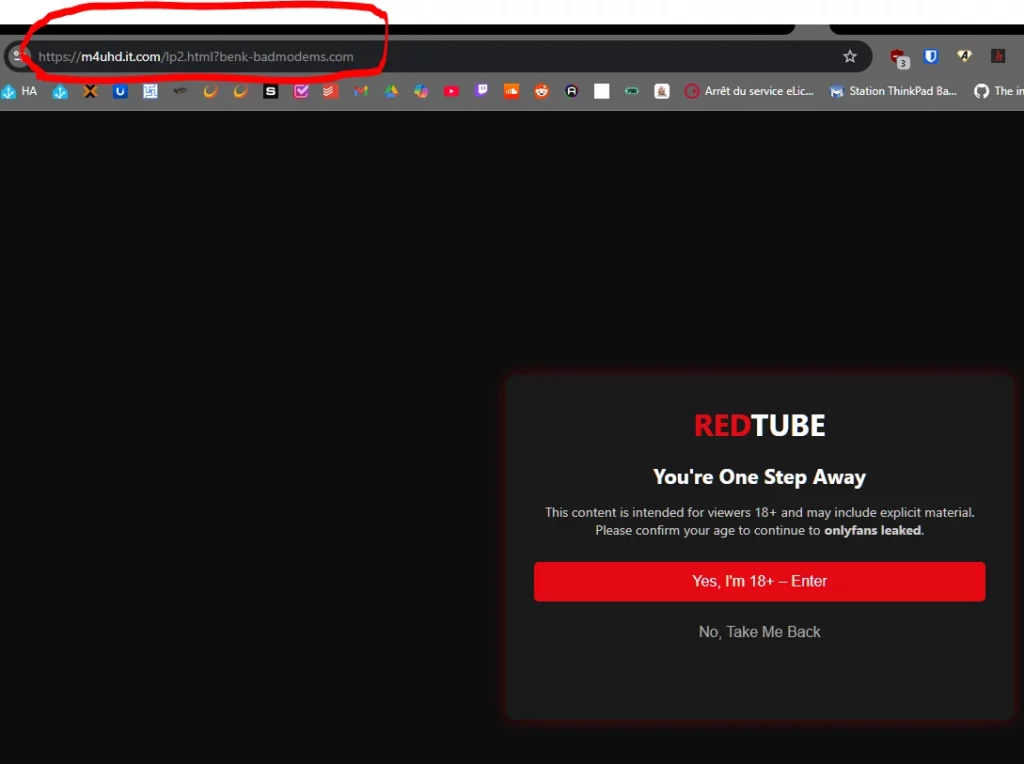Open the red 'h' extension icon

[x=997, y=57]
